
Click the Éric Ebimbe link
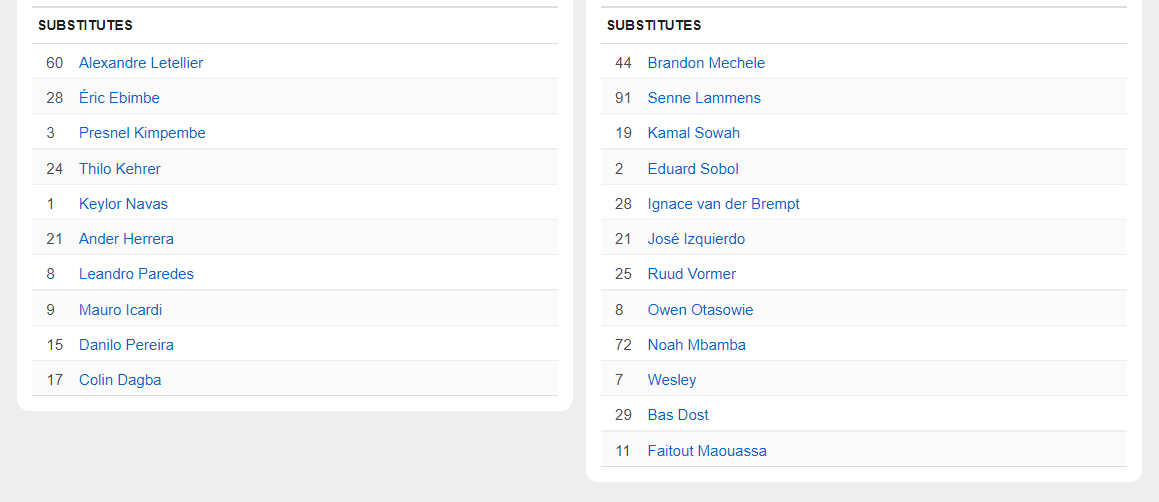[119, 98]
